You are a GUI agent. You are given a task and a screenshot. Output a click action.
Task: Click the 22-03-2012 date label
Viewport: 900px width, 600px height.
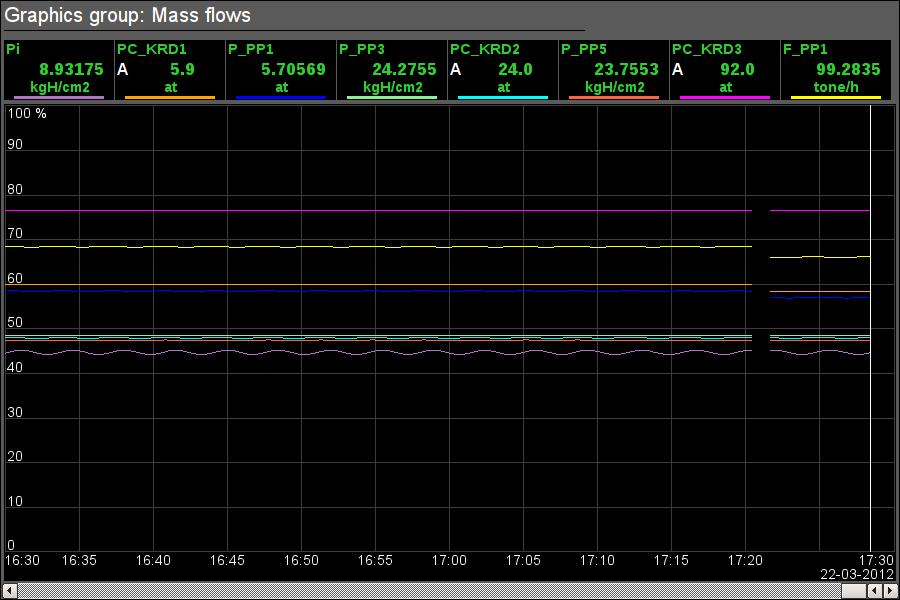(856, 574)
